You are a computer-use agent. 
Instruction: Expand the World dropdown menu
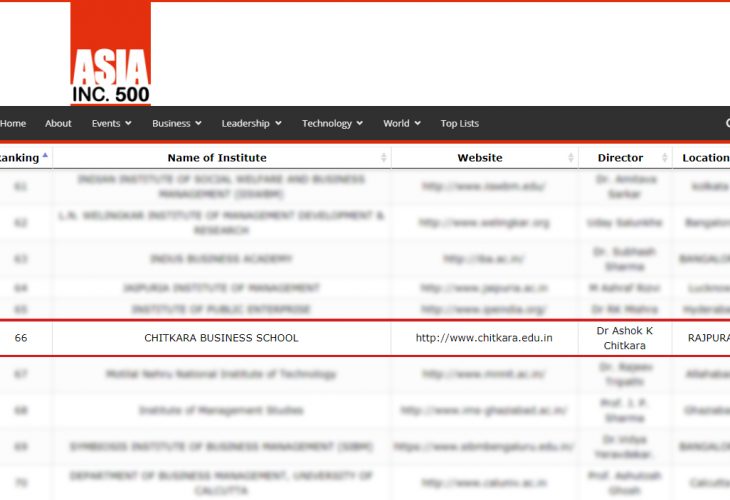402,124
